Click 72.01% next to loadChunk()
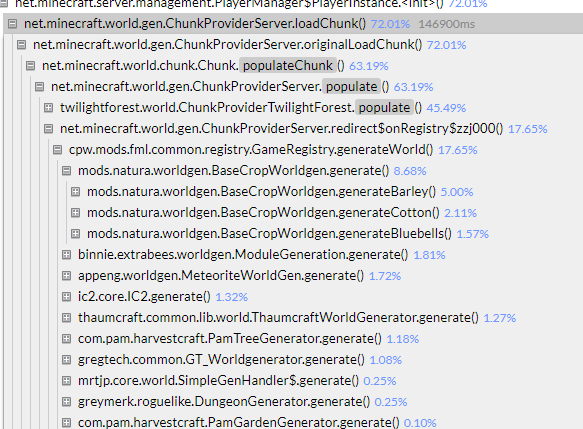 [x=390, y=24]
